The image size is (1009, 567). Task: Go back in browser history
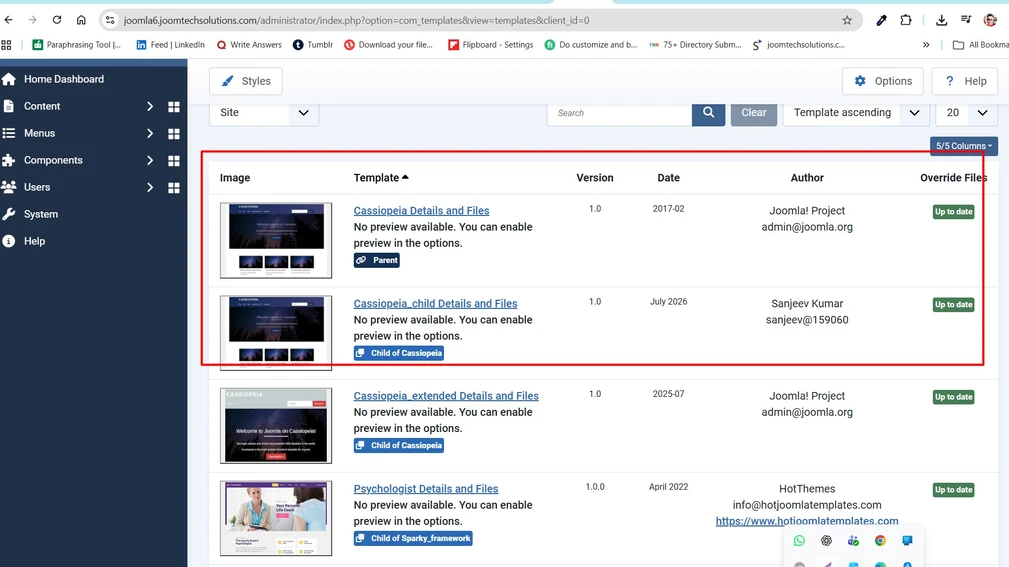pos(8,20)
